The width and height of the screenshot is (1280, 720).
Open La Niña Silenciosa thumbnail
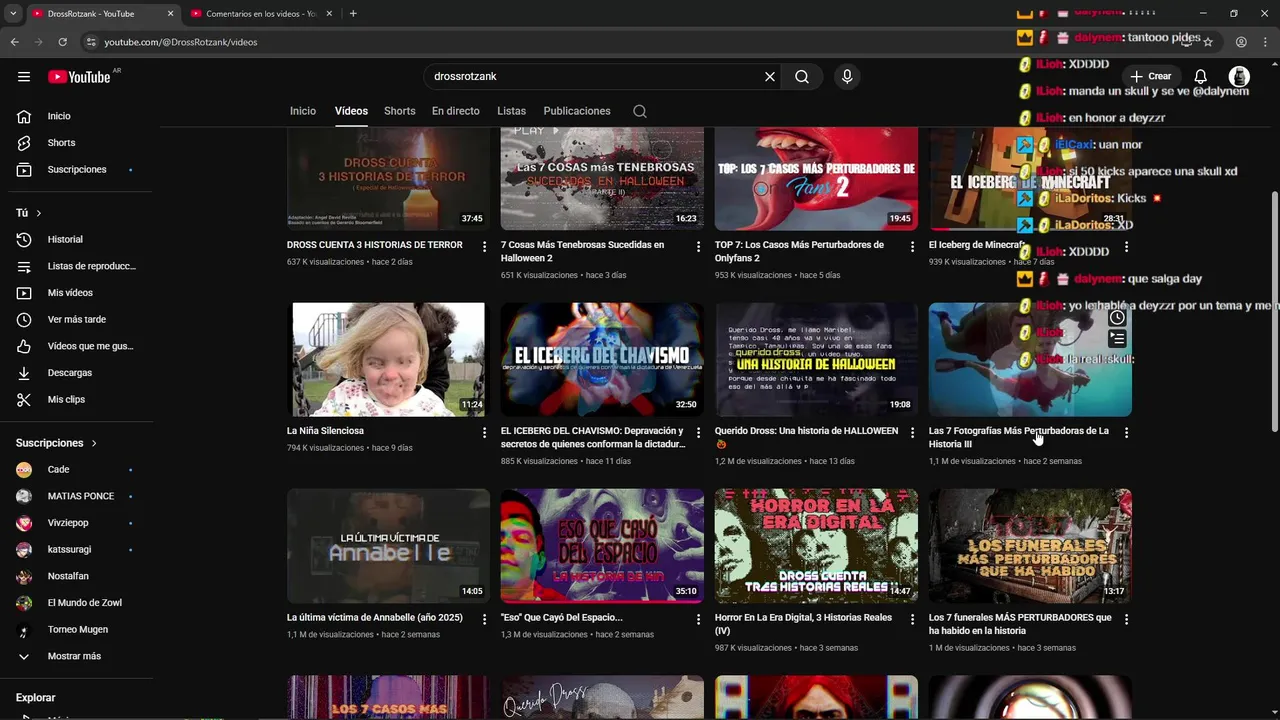point(388,359)
